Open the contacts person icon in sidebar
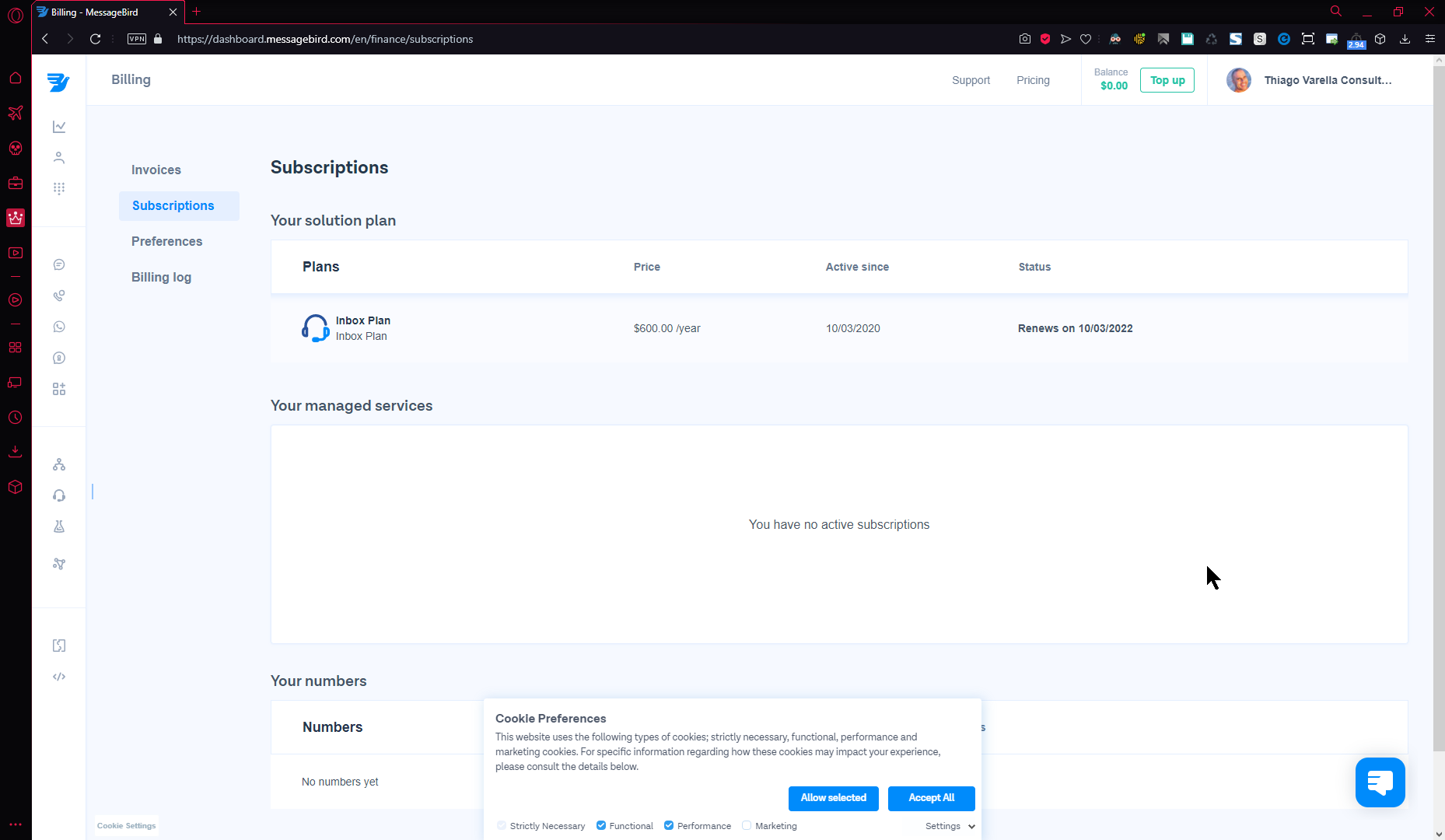Image resolution: width=1445 pixels, height=840 pixels. (x=59, y=158)
